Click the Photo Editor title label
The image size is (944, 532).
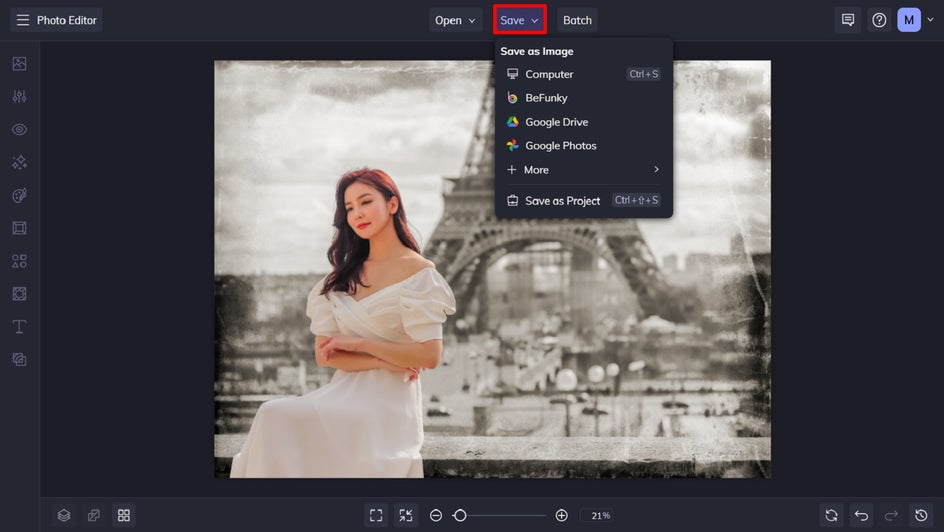click(67, 20)
